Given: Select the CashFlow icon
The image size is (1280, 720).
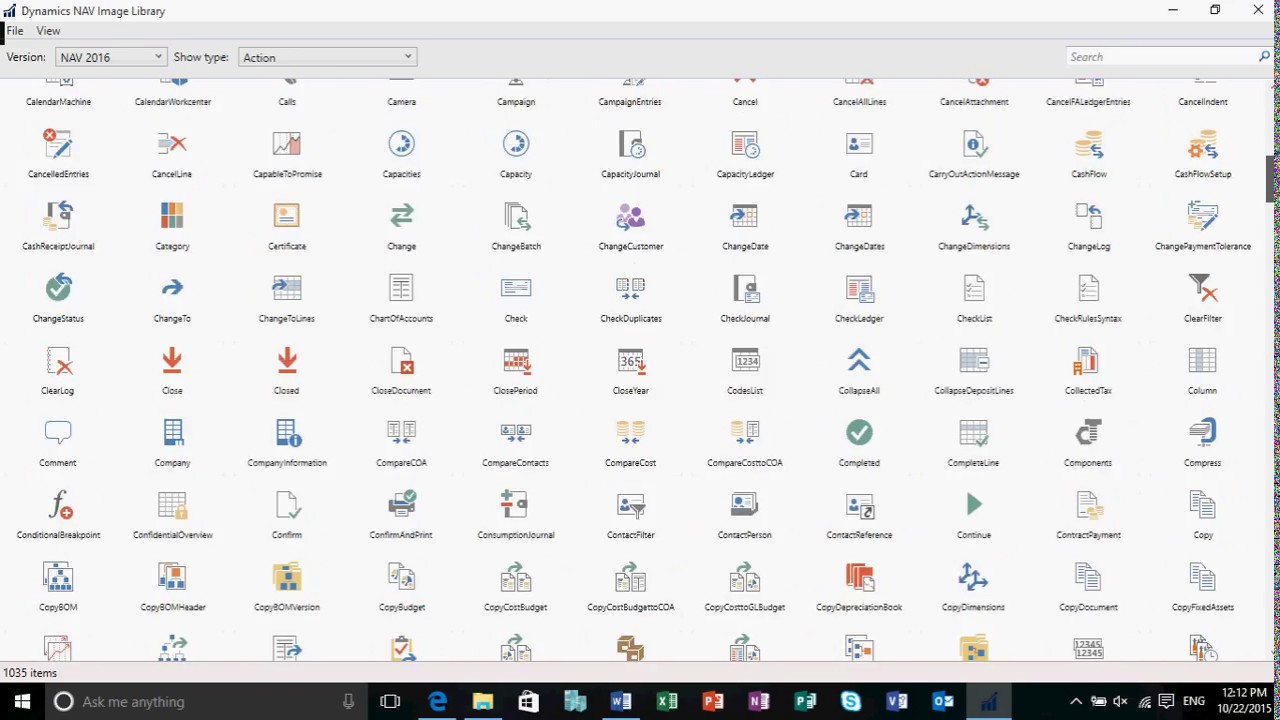Looking at the screenshot, I should pos(1088,144).
